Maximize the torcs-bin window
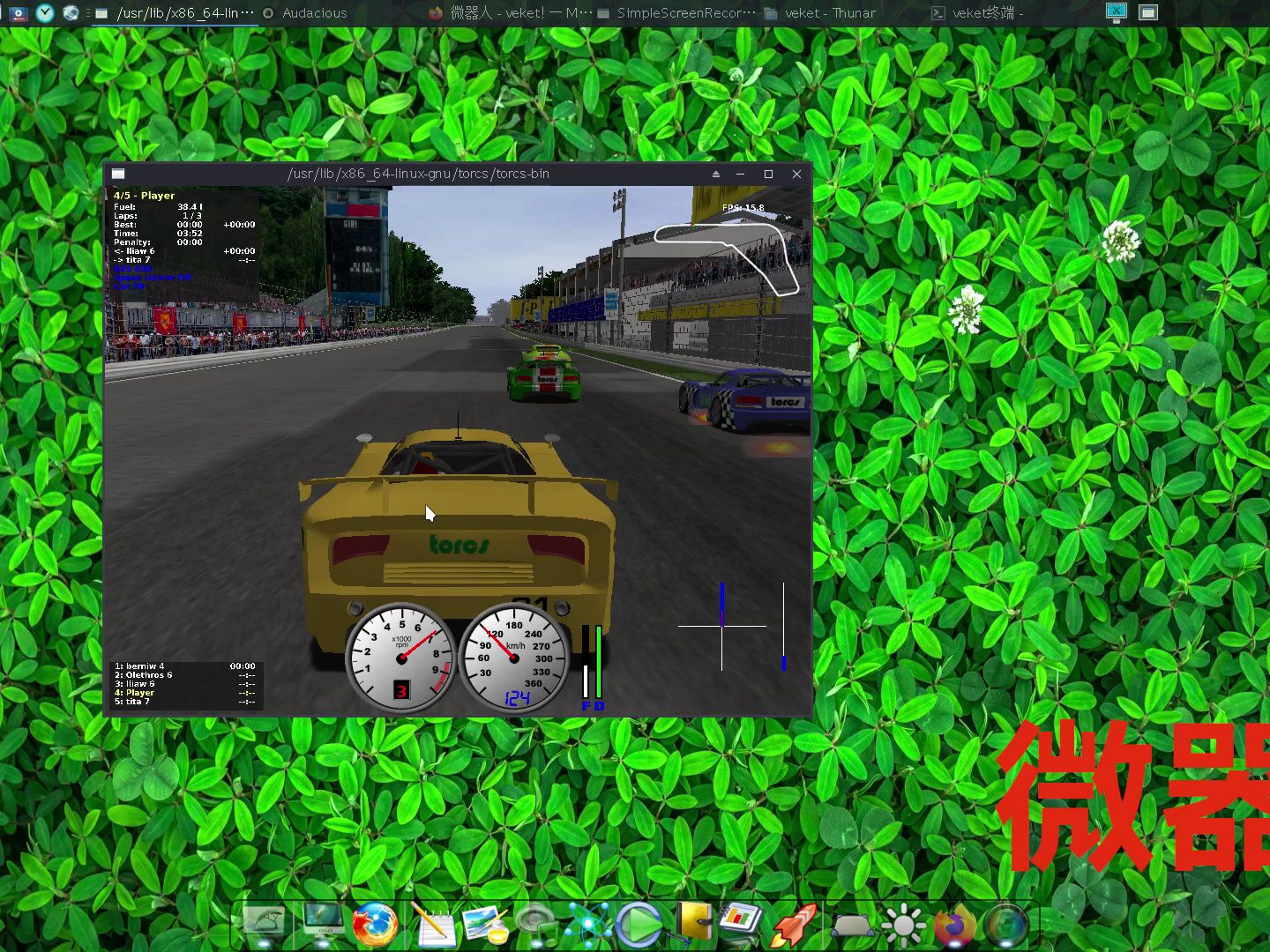Viewport: 1270px width, 952px height. click(768, 175)
